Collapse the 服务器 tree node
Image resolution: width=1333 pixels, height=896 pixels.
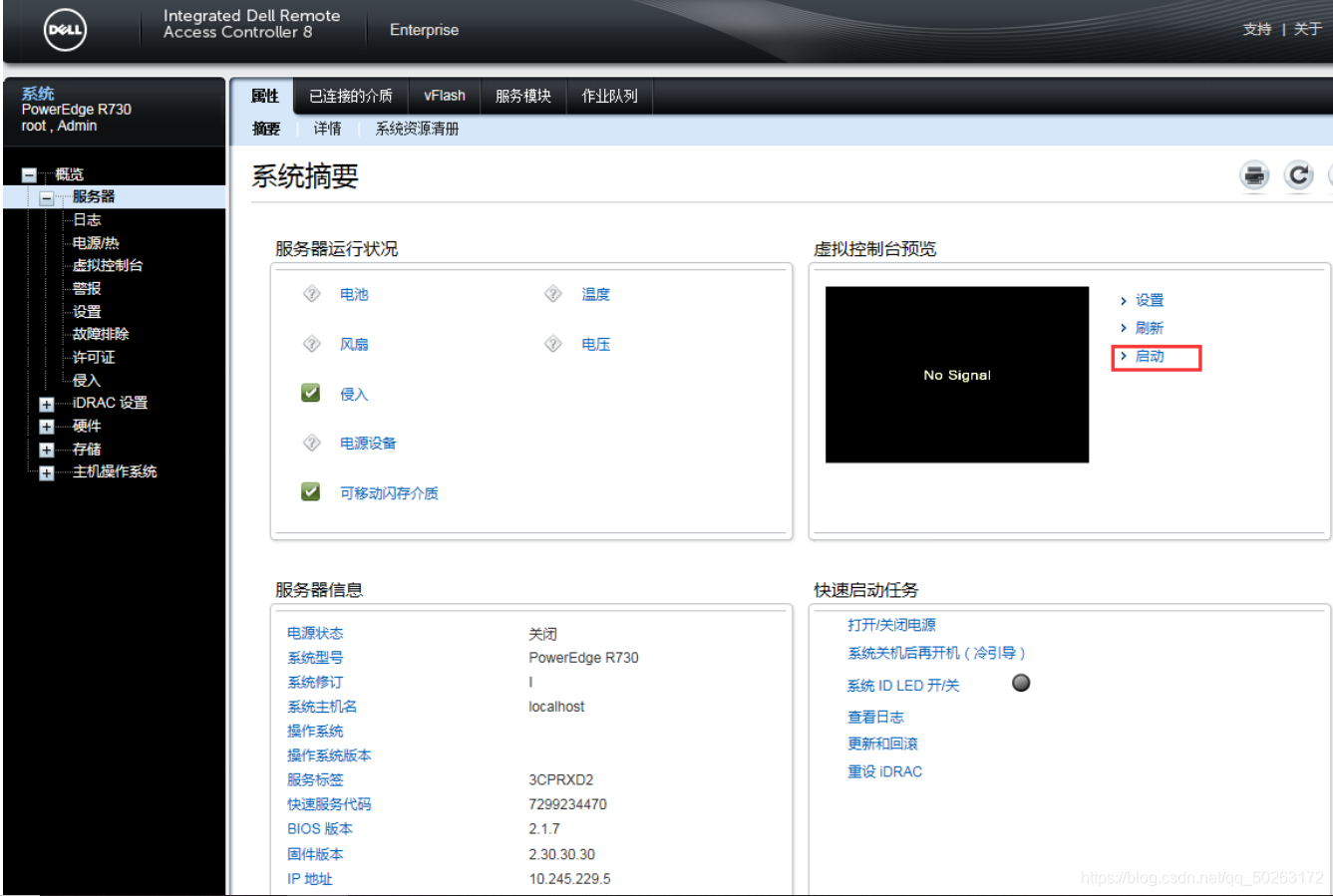(46, 198)
